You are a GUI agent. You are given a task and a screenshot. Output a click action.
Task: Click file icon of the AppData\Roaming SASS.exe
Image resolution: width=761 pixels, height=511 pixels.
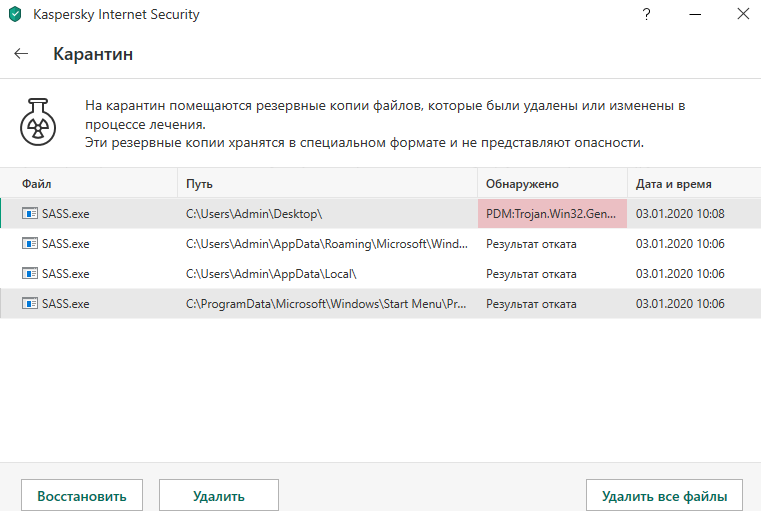tap(30, 244)
